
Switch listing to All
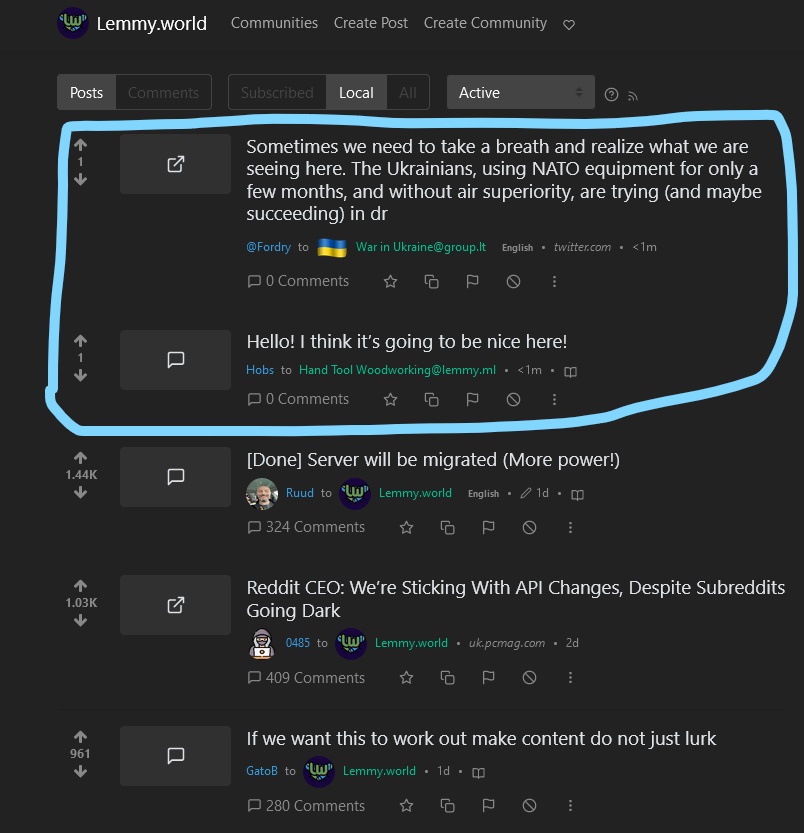tap(408, 92)
